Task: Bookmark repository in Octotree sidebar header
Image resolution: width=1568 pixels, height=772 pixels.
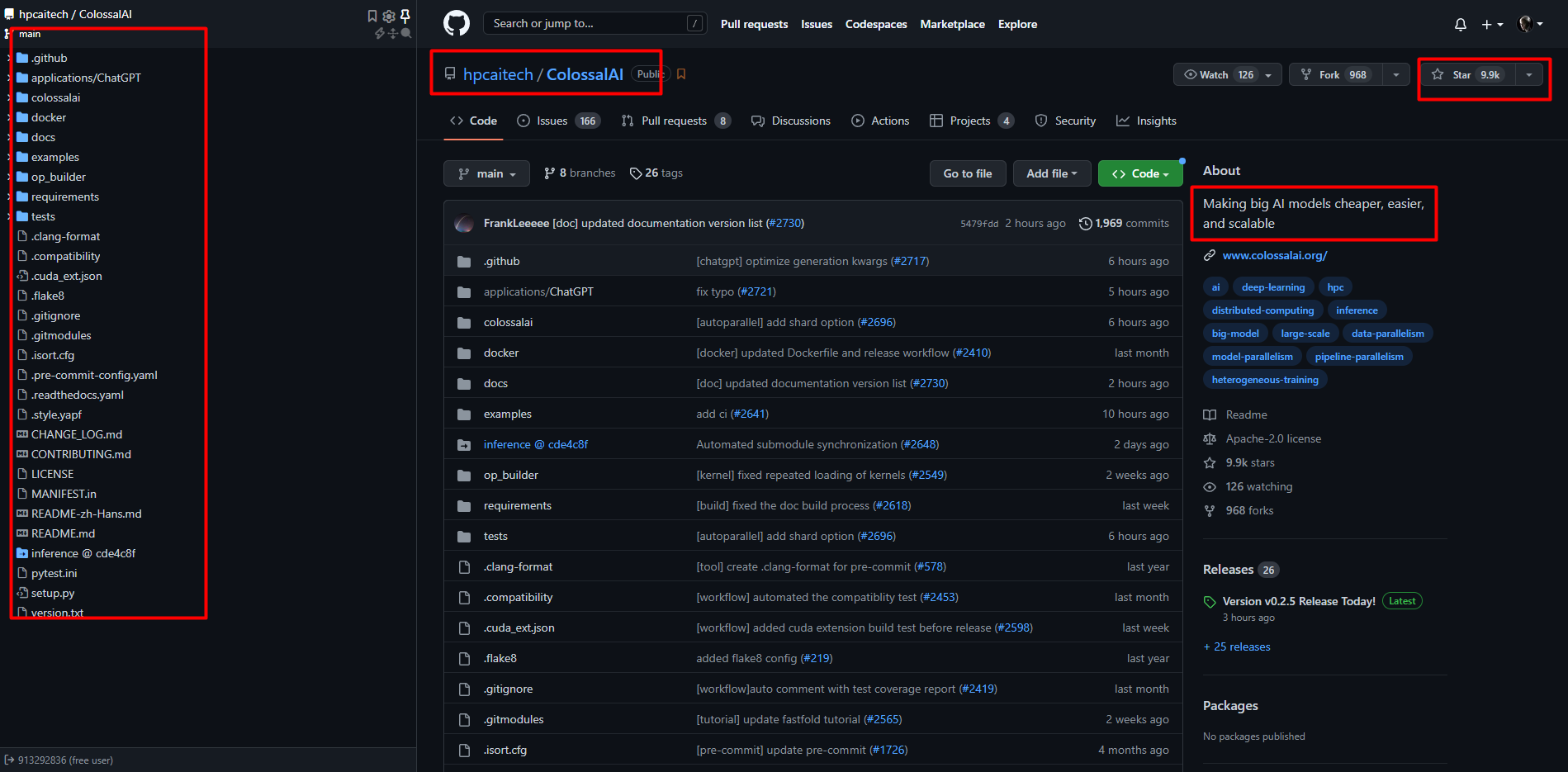Action: 372,16
